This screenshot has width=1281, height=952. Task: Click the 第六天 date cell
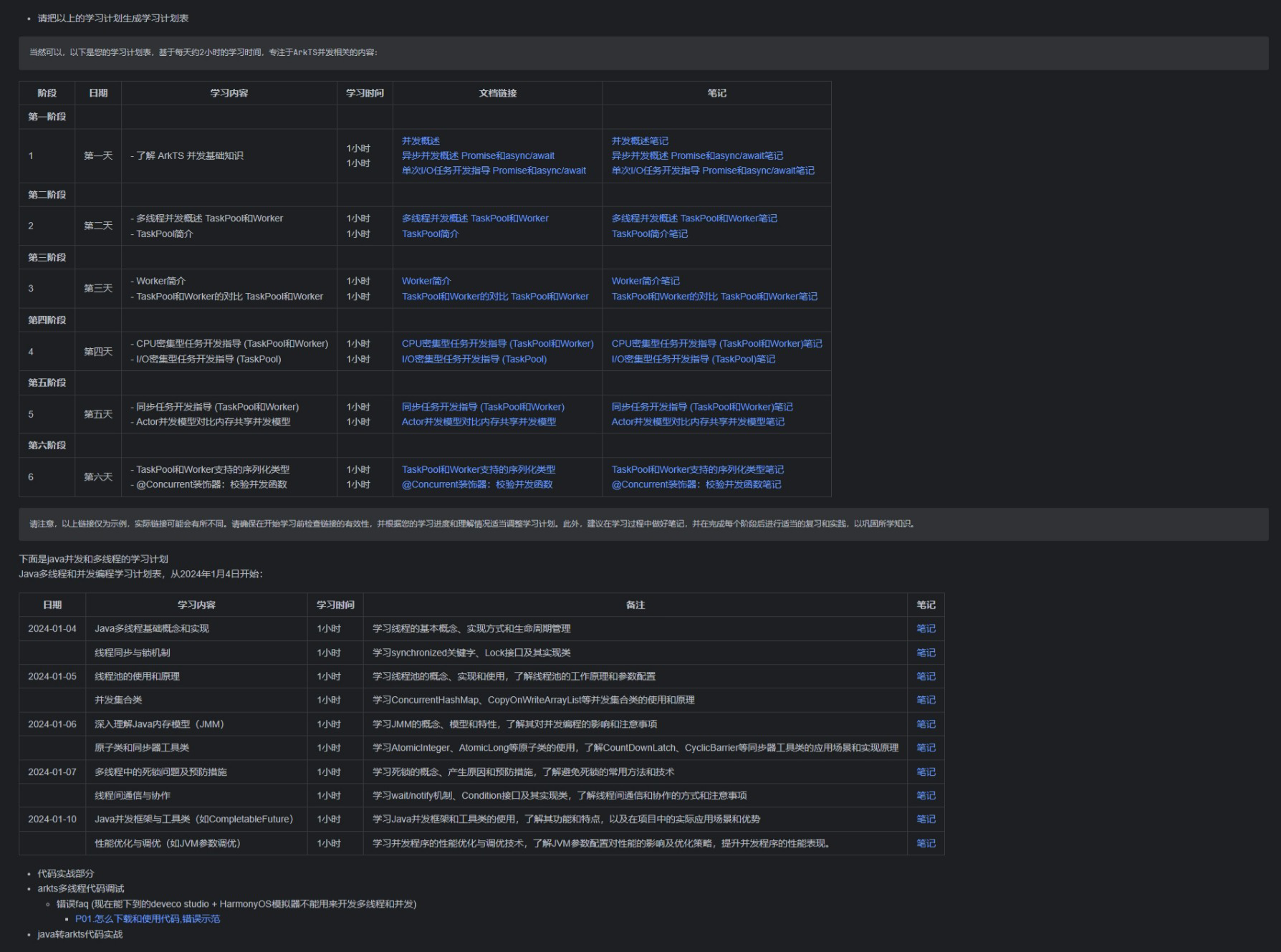point(98,478)
